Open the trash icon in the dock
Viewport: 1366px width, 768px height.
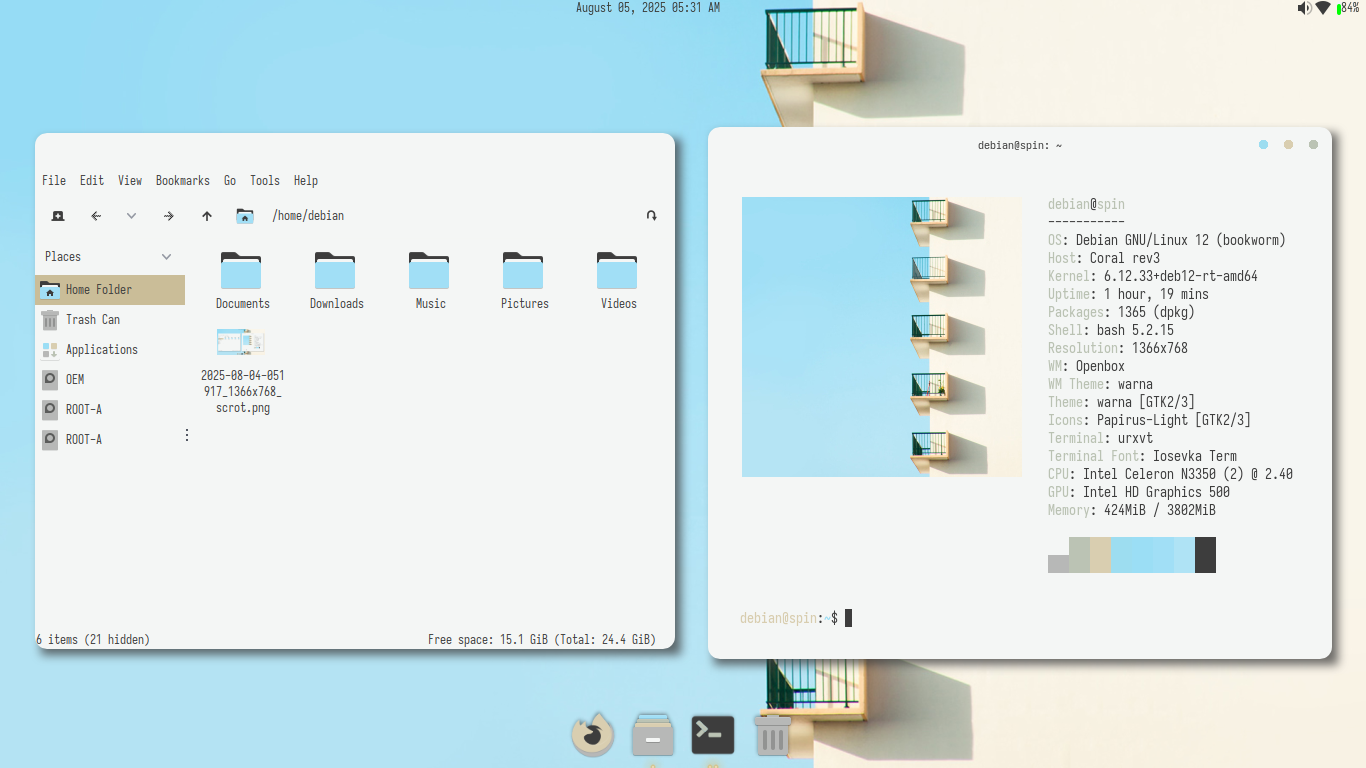772,735
